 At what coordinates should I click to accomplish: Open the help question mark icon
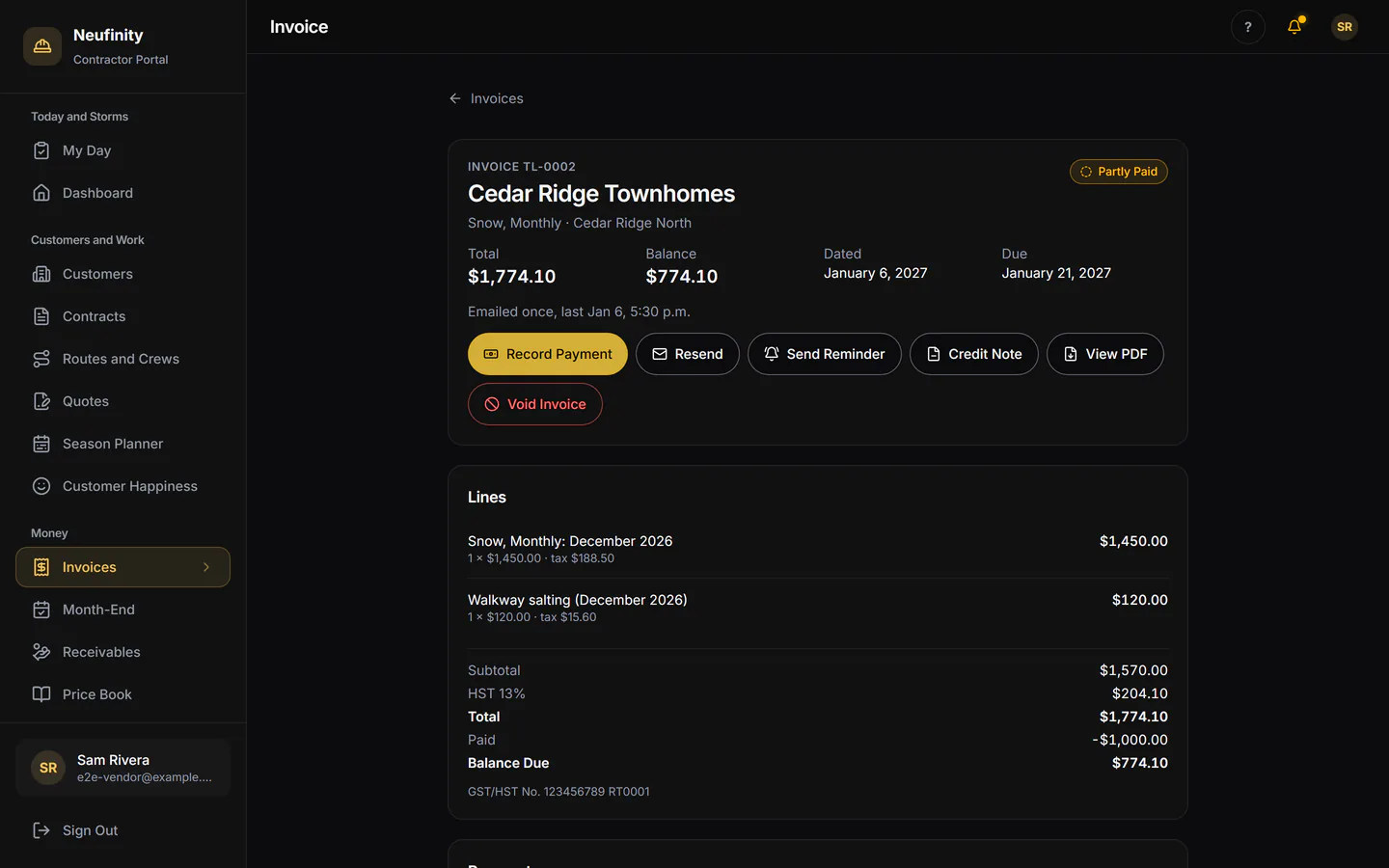tap(1248, 27)
